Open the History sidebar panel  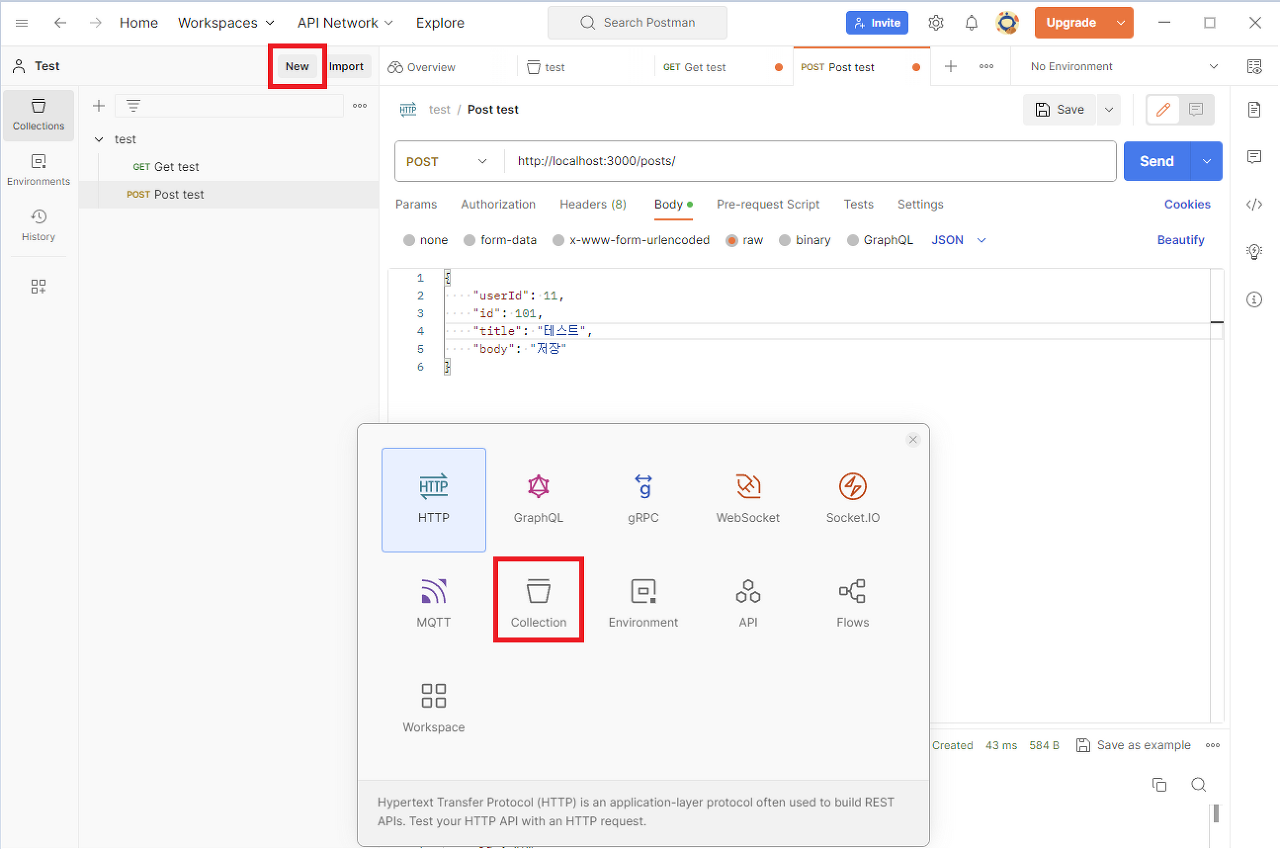39,225
